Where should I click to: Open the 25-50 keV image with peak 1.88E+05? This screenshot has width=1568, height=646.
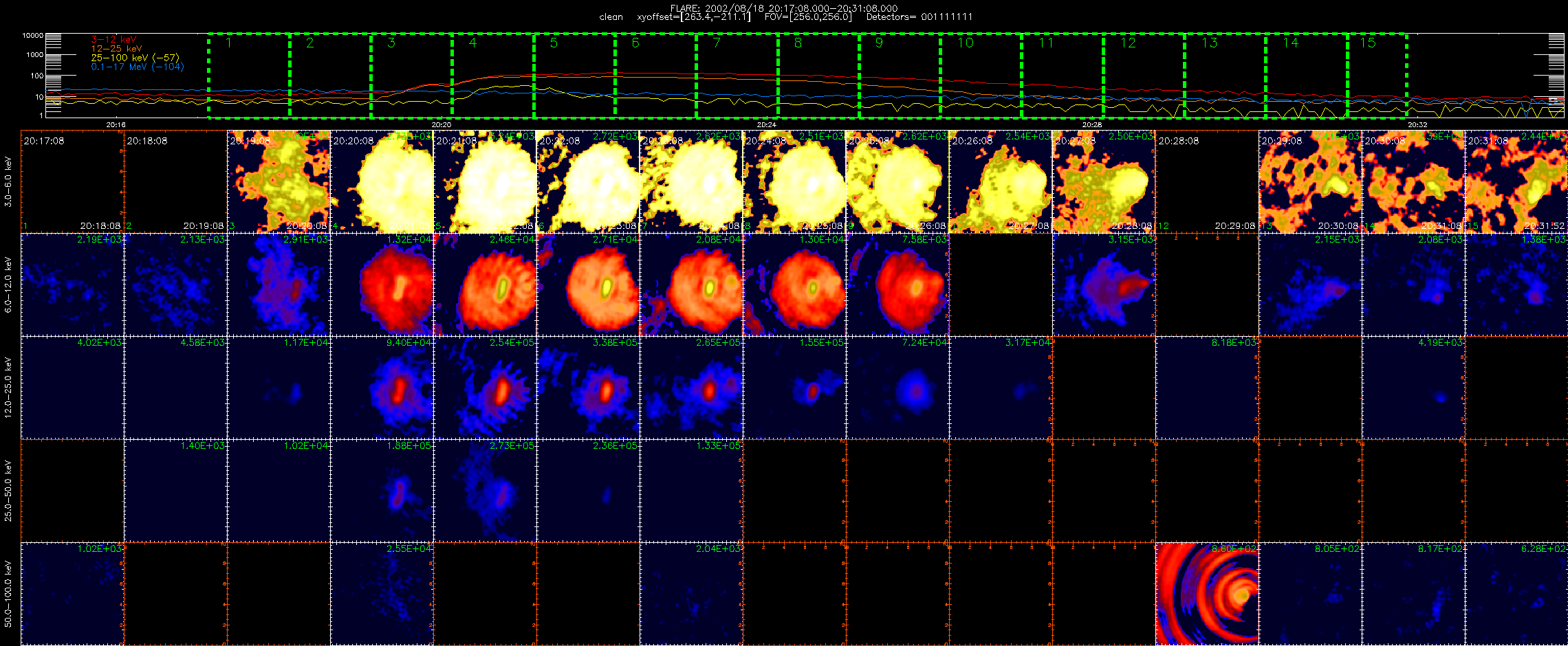[x=382, y=491]
